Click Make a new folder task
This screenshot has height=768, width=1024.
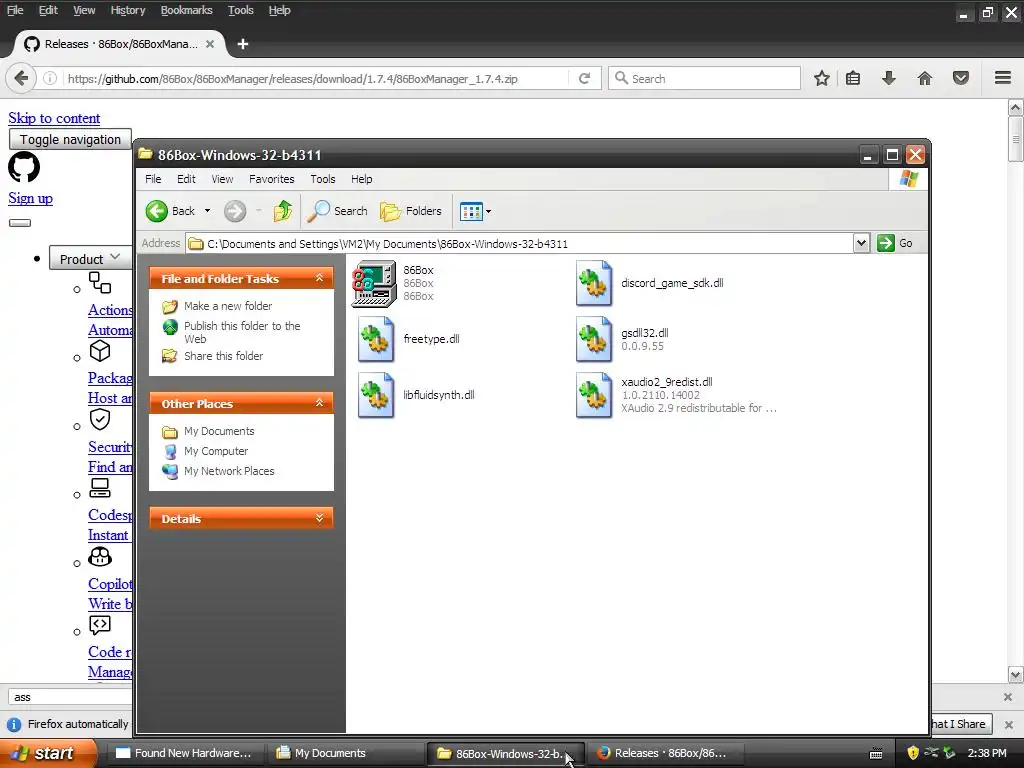228,306
